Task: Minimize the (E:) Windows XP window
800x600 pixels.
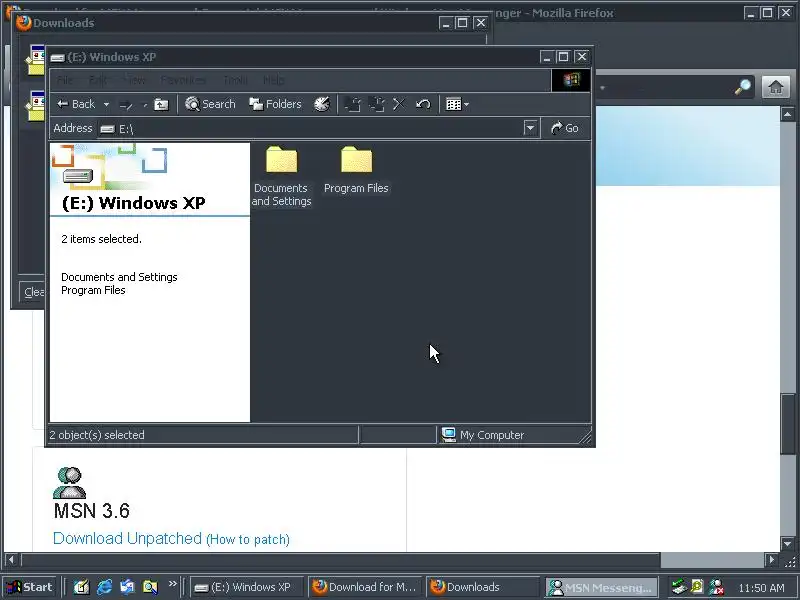Action: coord(547,57)
